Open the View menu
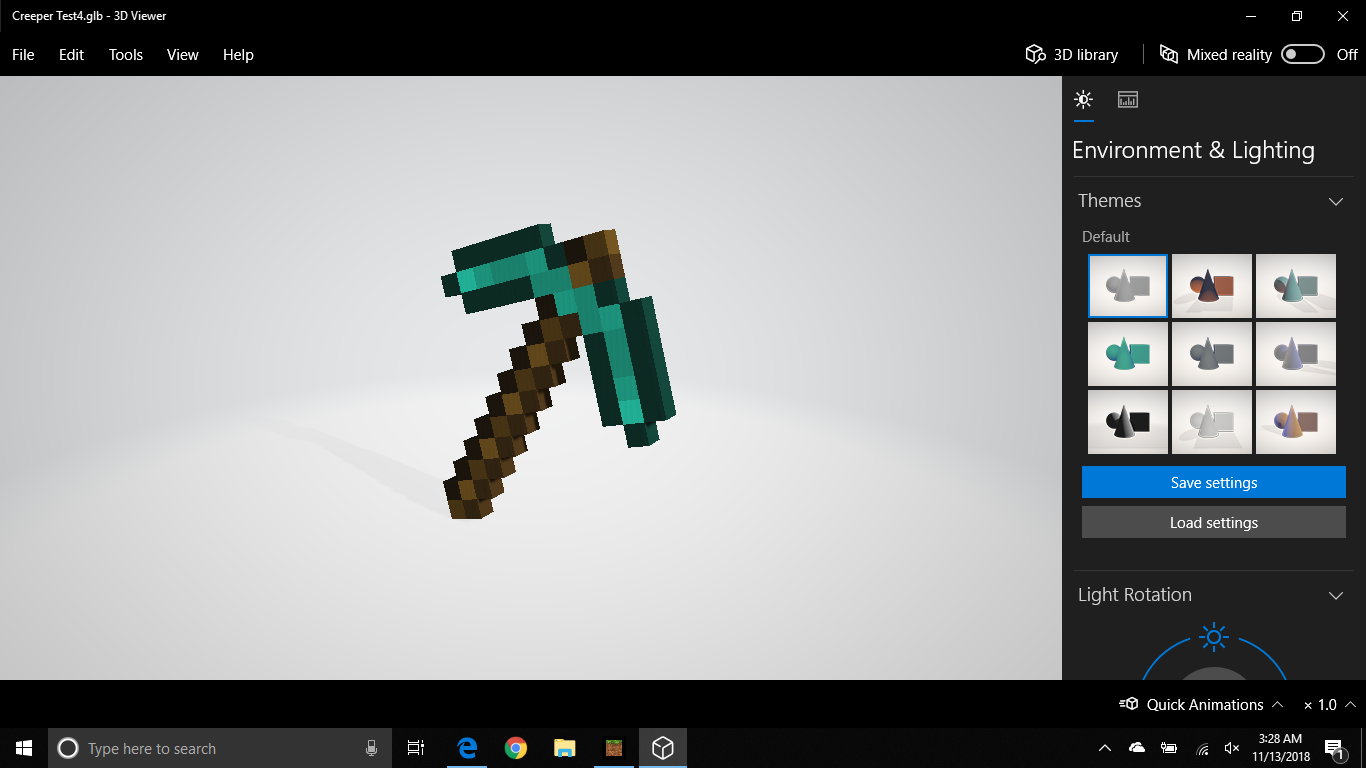1366x768 pixels. [x=183, y=55]
